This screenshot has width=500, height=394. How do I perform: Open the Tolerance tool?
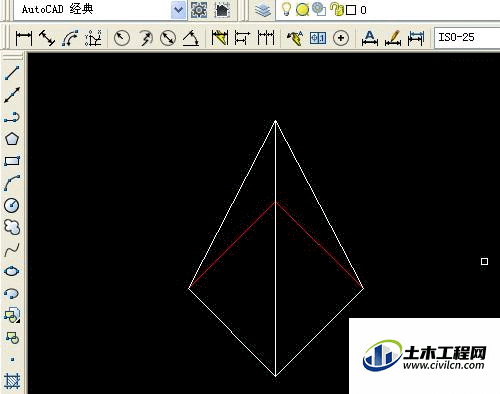click(318, 38)
